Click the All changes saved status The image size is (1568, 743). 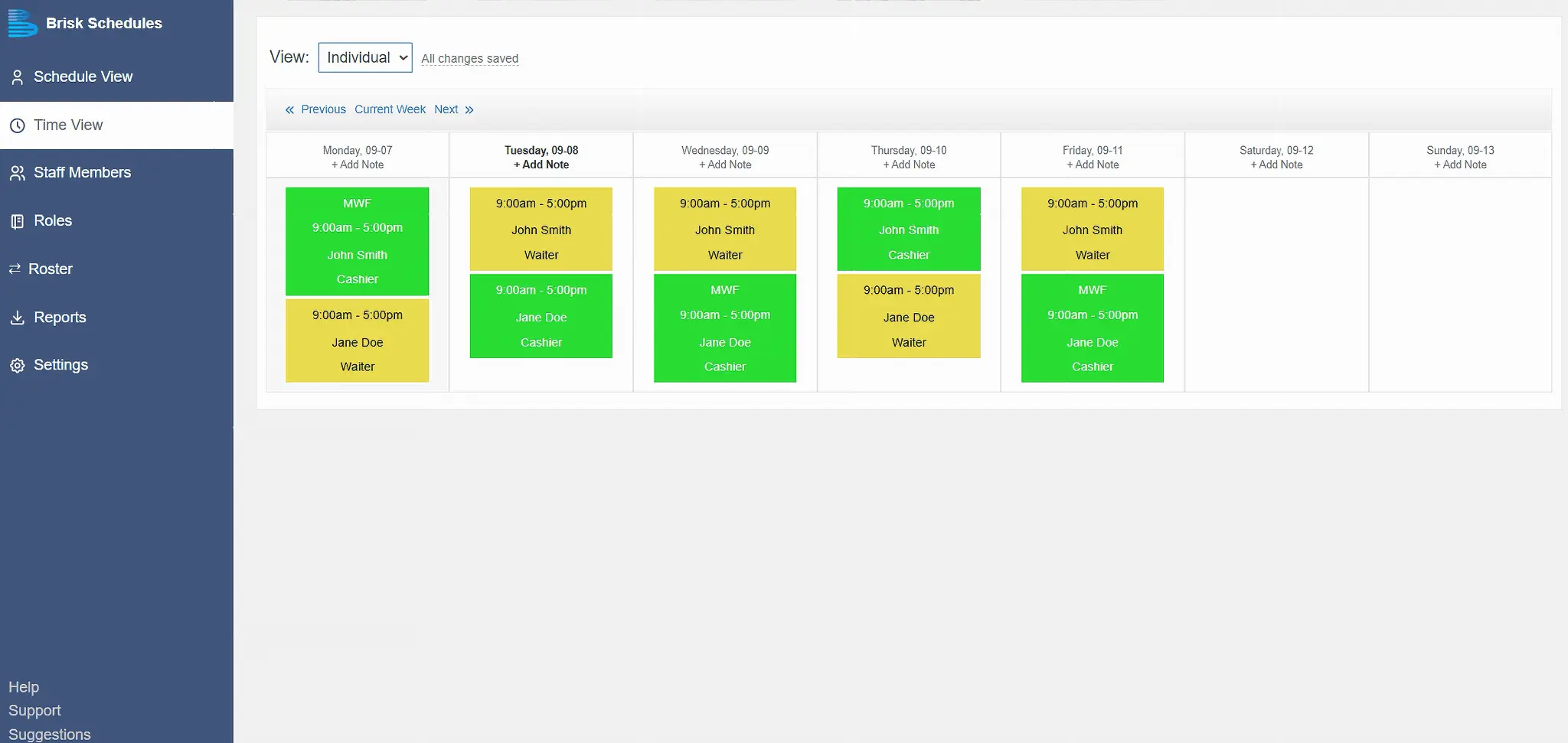click(x=469, y=58)
